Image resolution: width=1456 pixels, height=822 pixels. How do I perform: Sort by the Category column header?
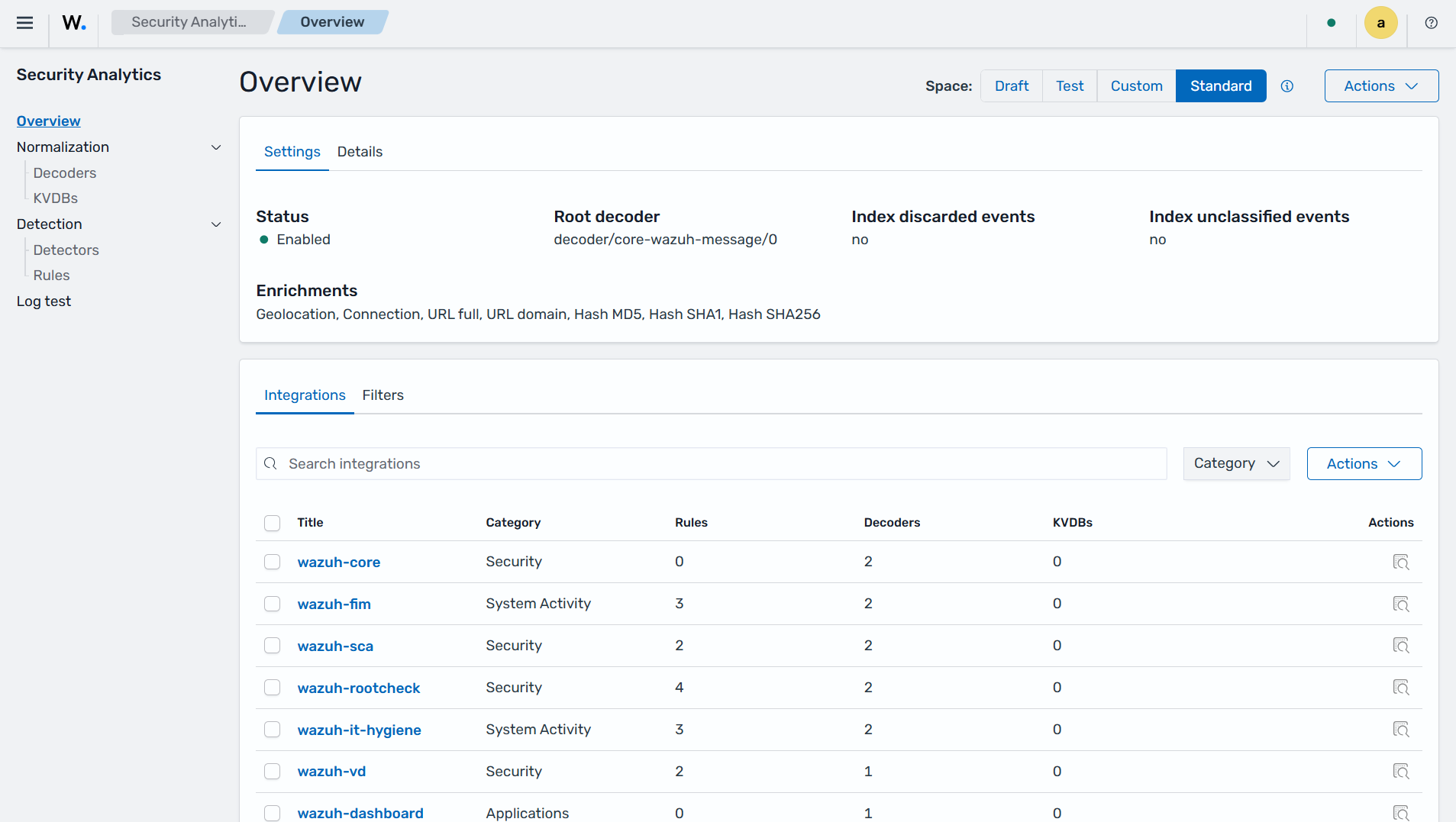[x=513, y=523]
